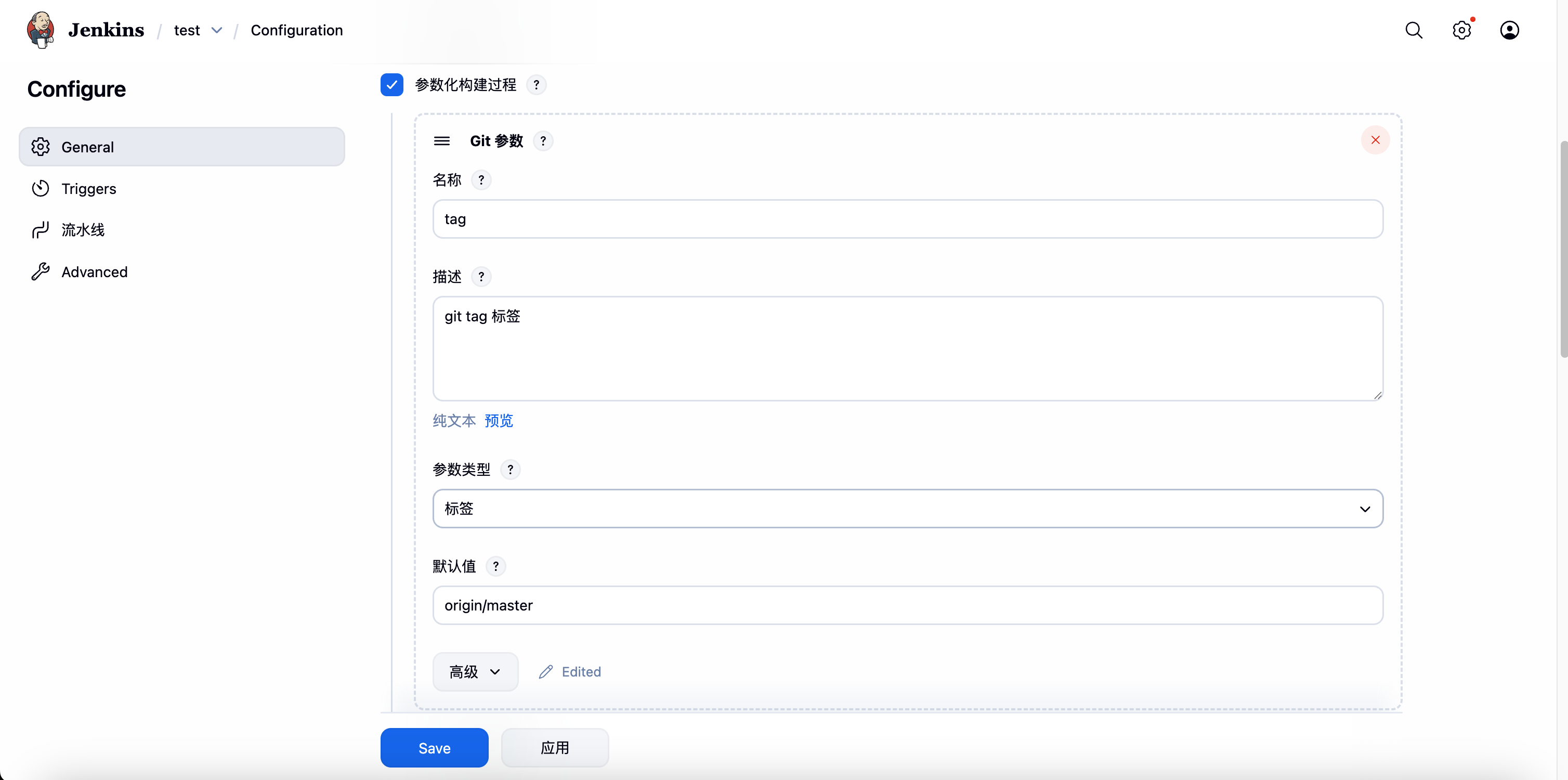The height and width of the screenshot is (780, 1568).
Task: Open the 参数类型 dropdown showing 标签
Action: click(907, 509)
